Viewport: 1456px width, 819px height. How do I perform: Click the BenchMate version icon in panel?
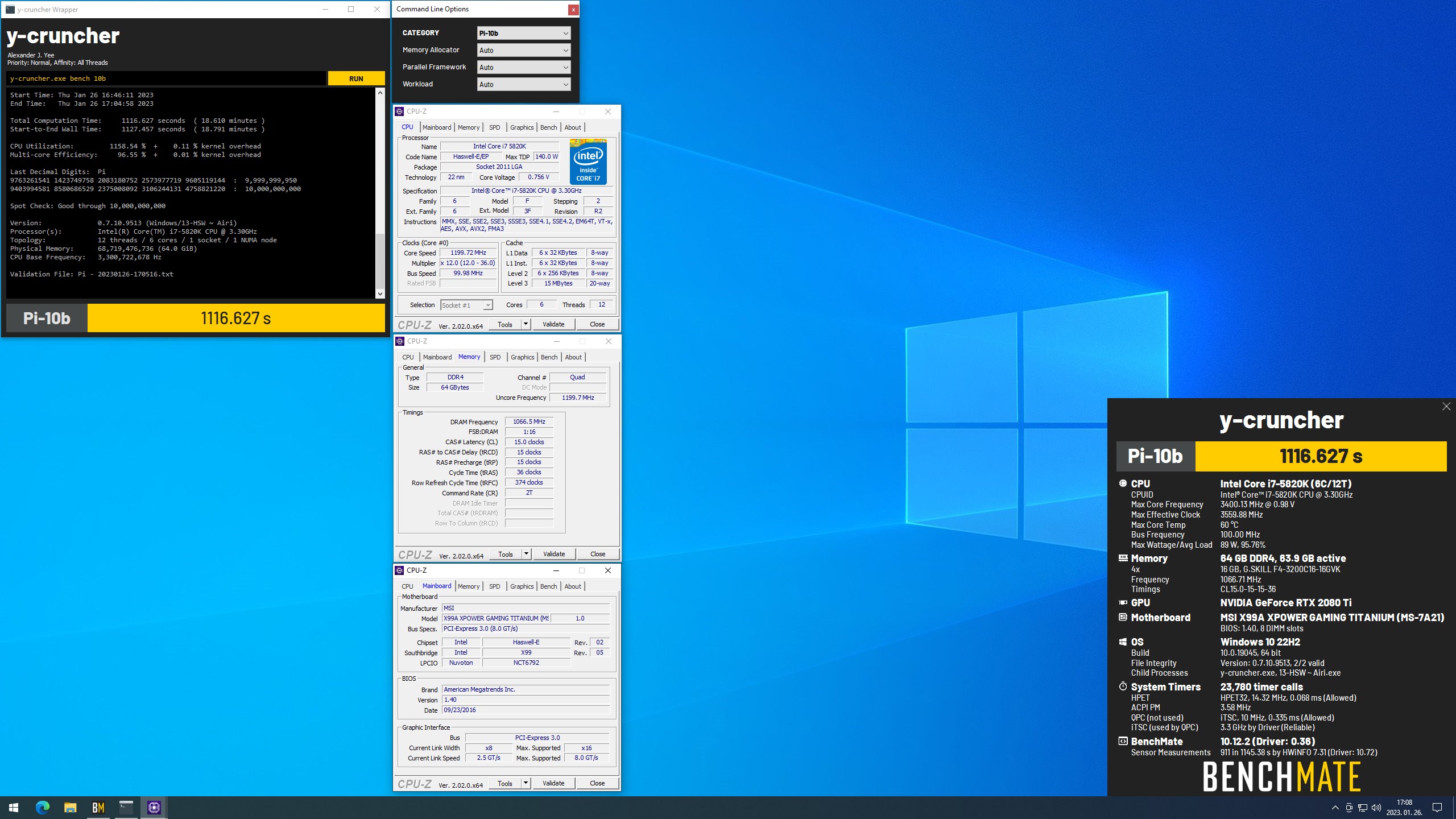[x=1123, y=742]
